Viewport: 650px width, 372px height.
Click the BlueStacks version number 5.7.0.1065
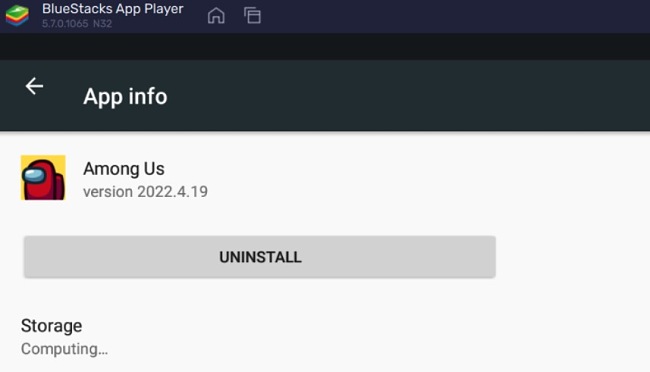pos(65,24)
